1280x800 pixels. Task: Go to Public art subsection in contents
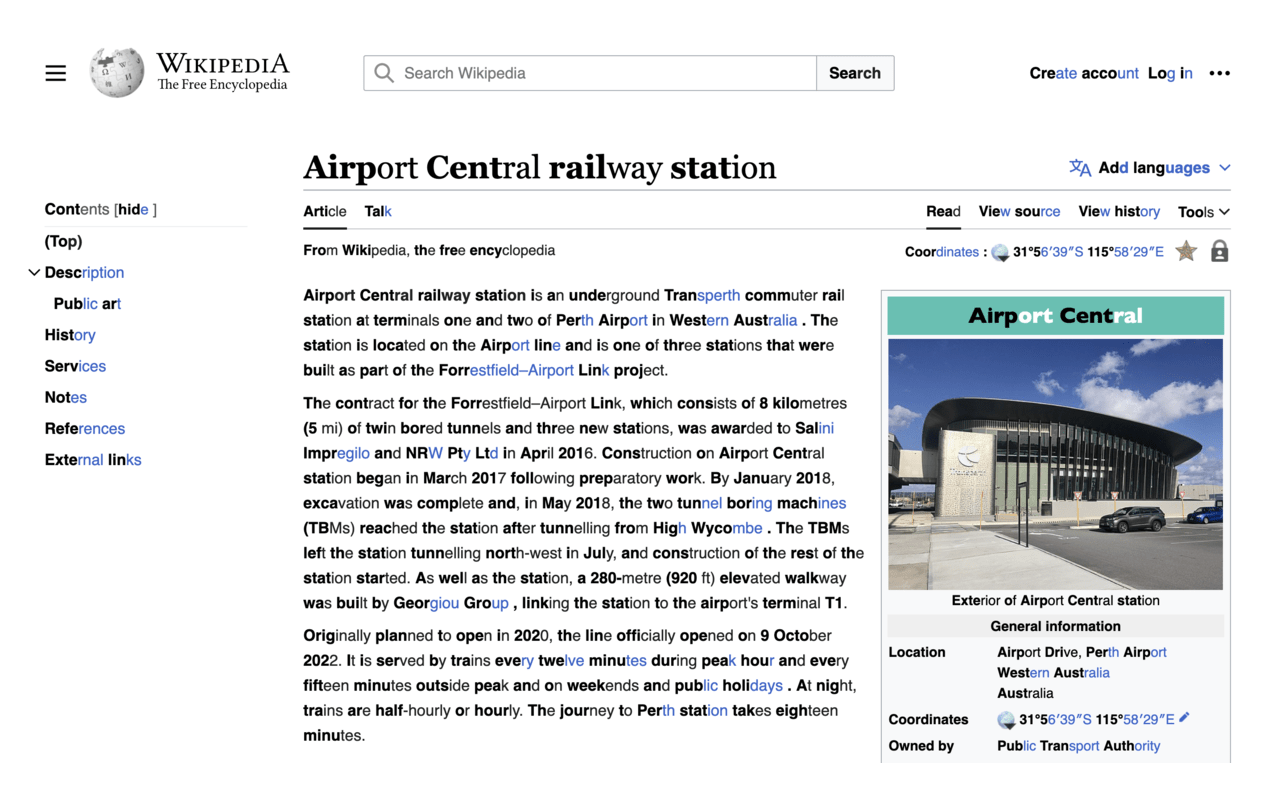[x=87, y=303]
